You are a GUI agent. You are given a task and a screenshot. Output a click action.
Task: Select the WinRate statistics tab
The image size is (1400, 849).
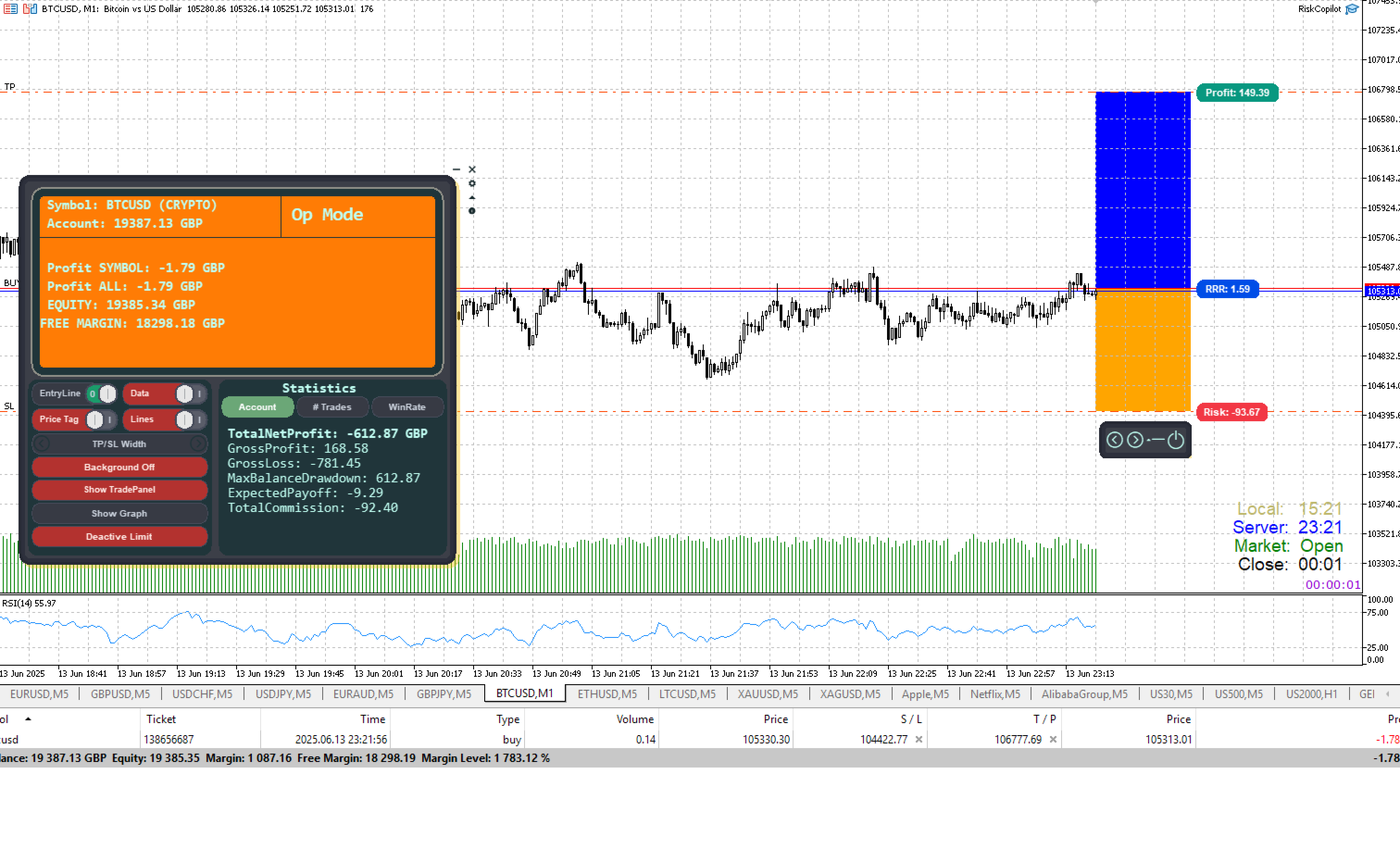407,407
